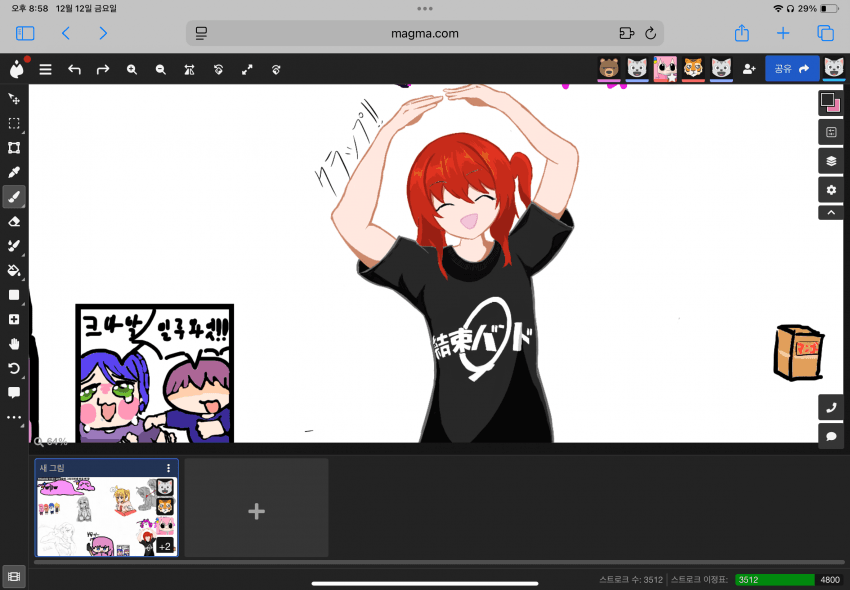Toggle Safari sidebar visibility
The height and width of the screenshot is (590, 850).
[25, 33]
